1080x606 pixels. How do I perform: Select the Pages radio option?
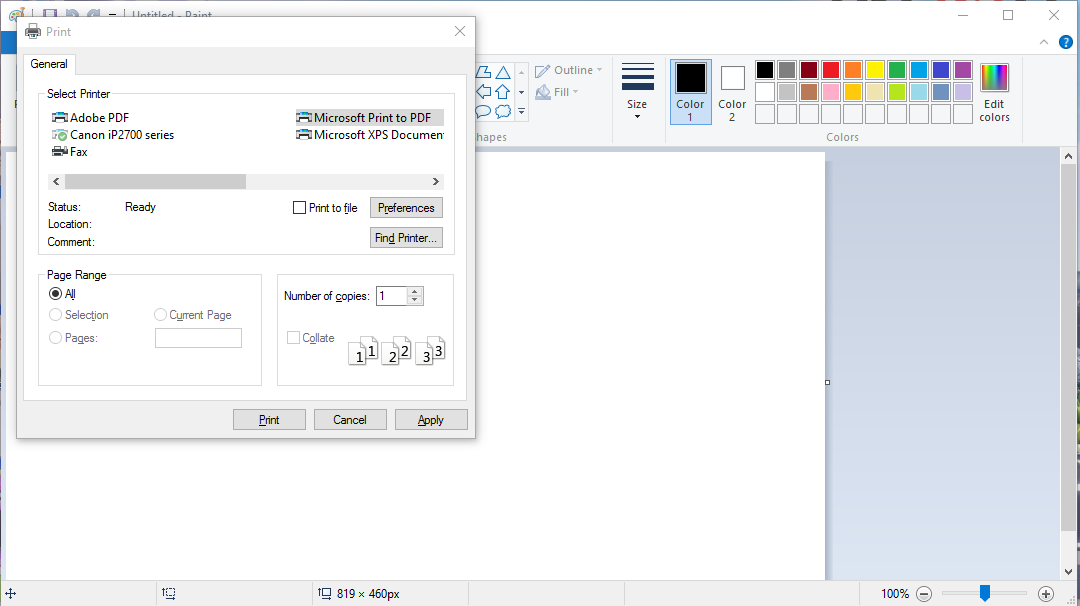click(56, 337)
